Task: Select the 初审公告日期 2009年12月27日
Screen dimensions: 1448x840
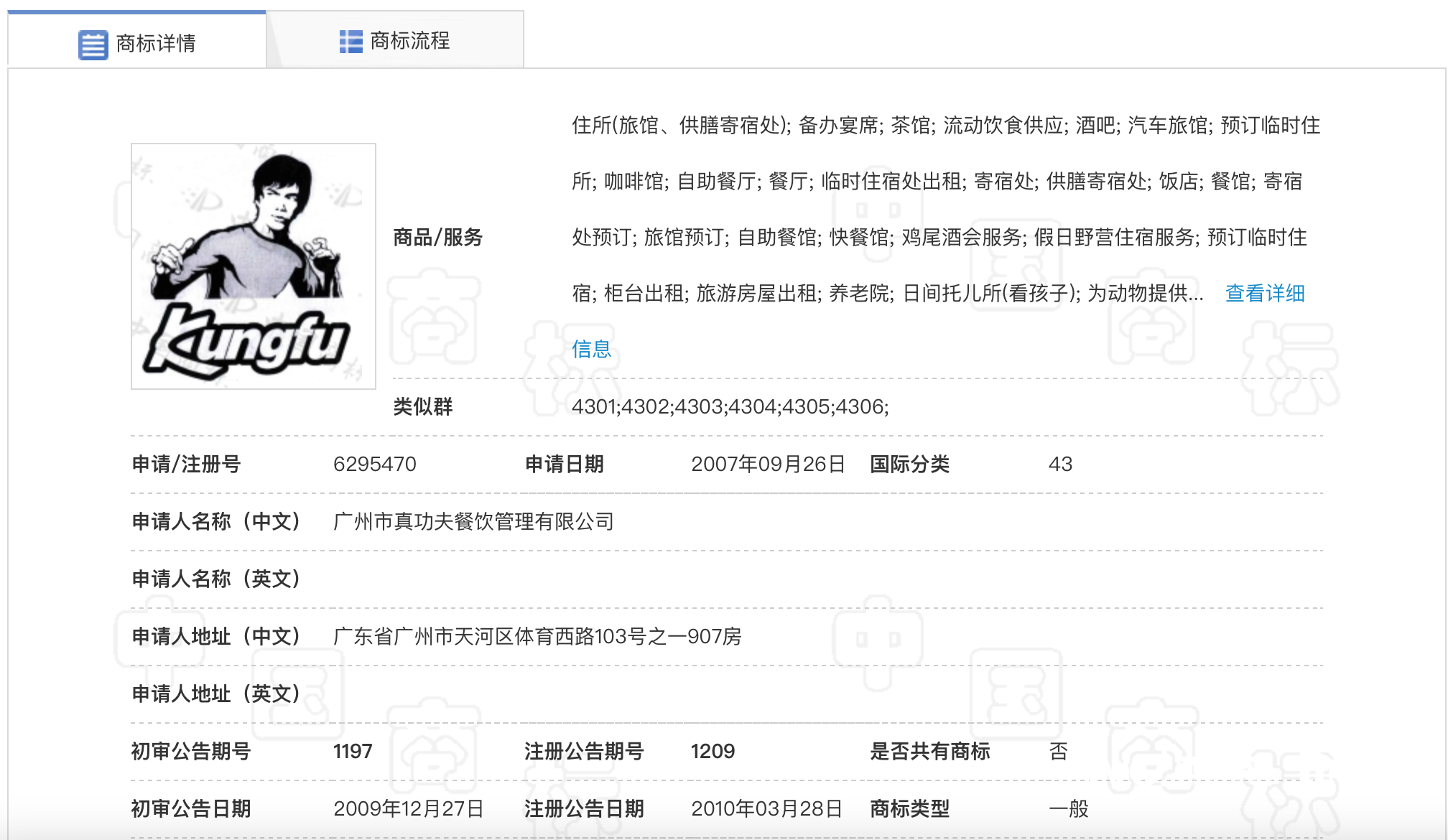Action: [x=411, y=809]
